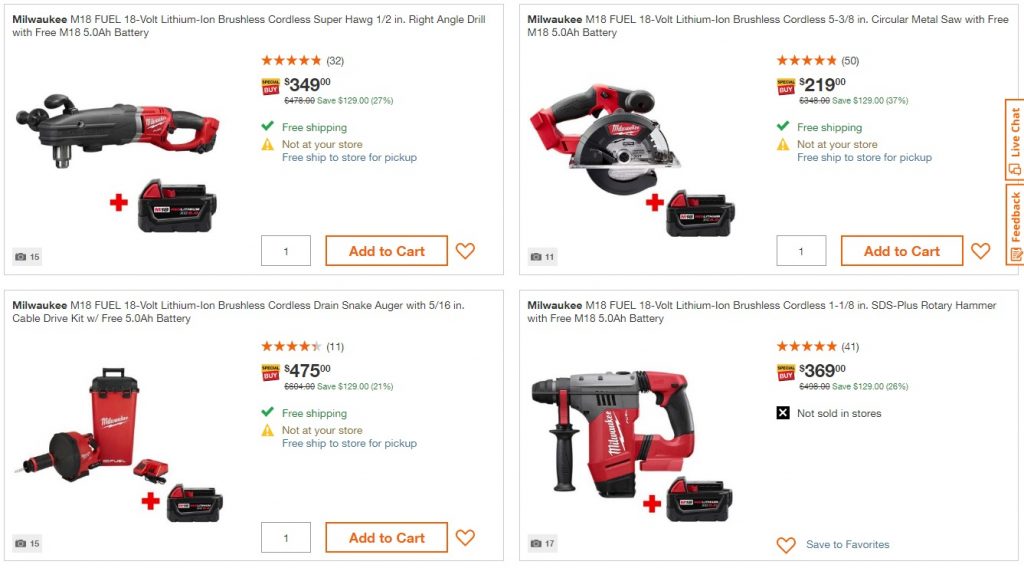Viewport: 1024px width, 568px height.
Task: Click heart icon beside Save to Favorites
Action: point(786,544)
